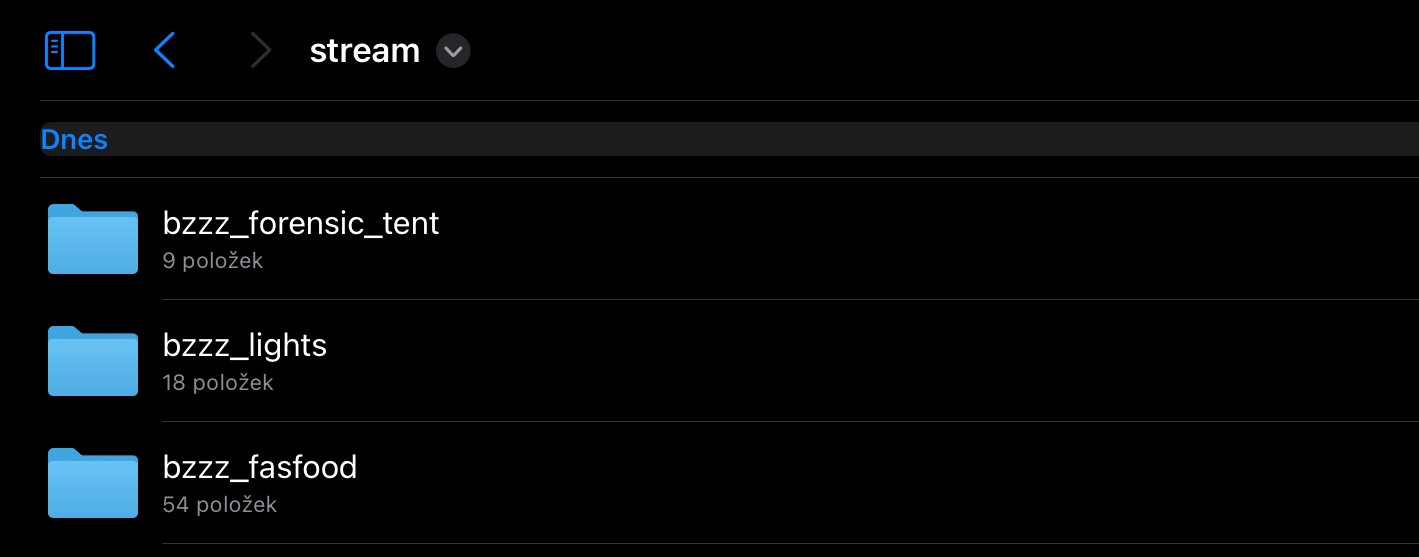
Task: Go back with the blue chevron
Action: click(165, 50)
